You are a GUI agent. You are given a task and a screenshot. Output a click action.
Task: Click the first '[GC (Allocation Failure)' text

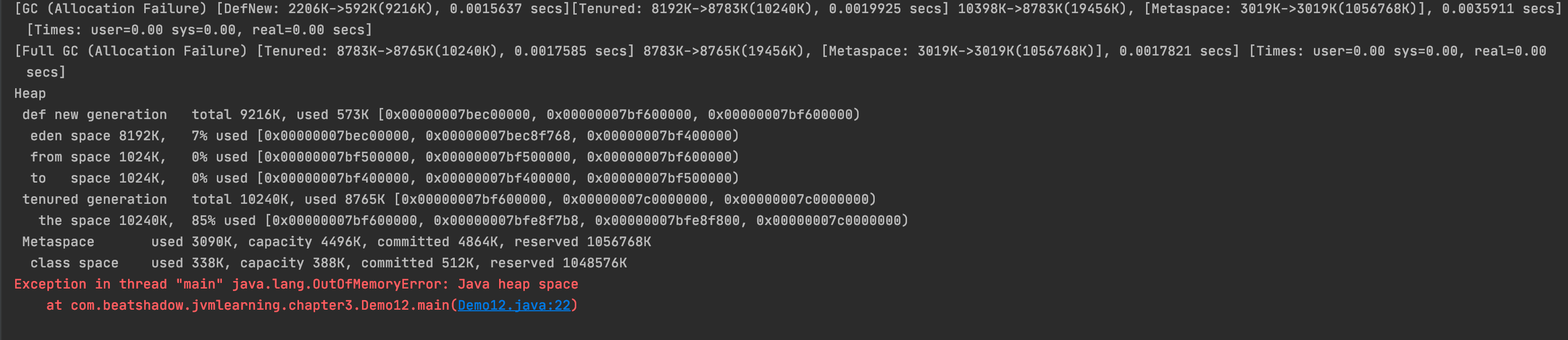(x=110, y=9)
